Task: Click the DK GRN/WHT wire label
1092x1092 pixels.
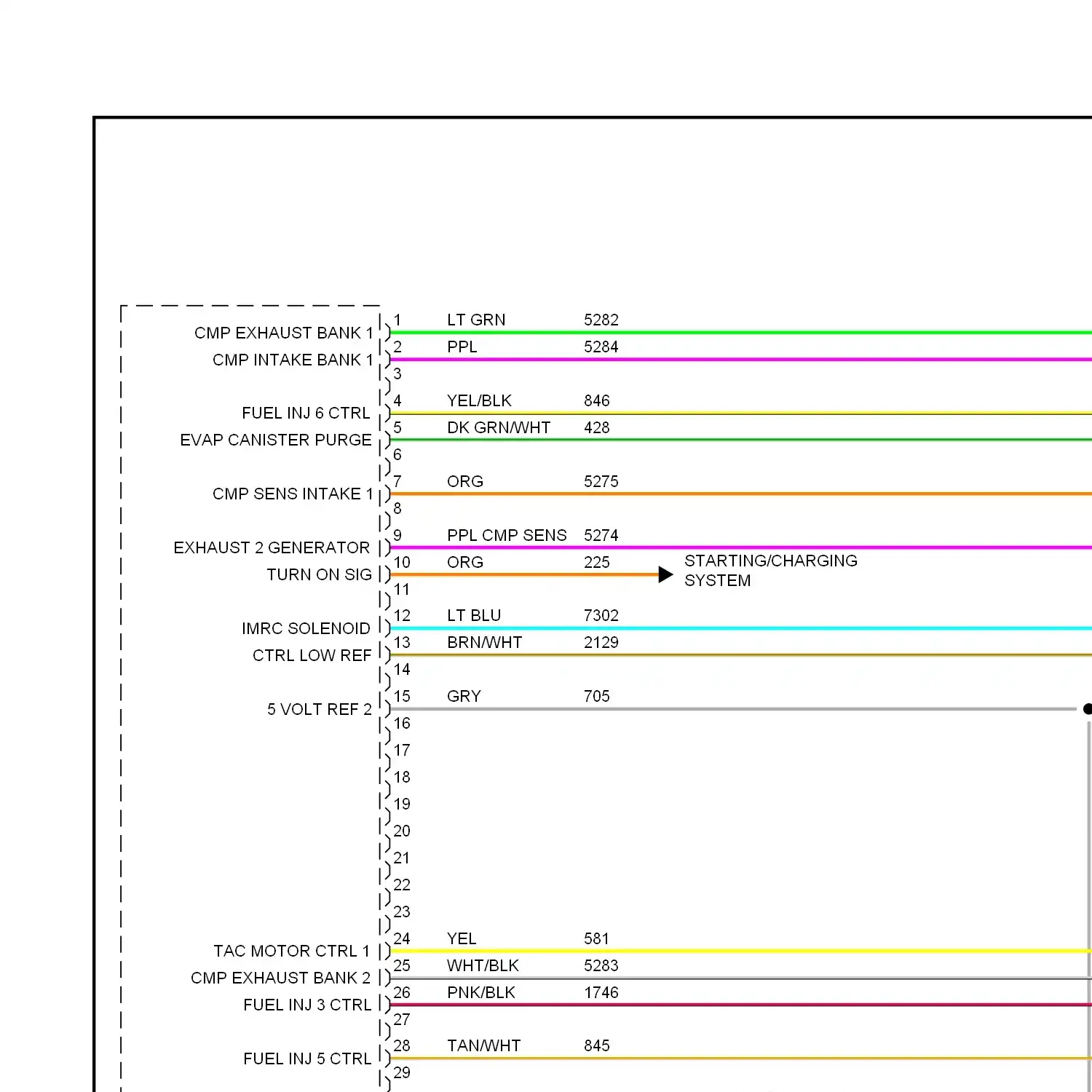Action: (x=499, y=427)
